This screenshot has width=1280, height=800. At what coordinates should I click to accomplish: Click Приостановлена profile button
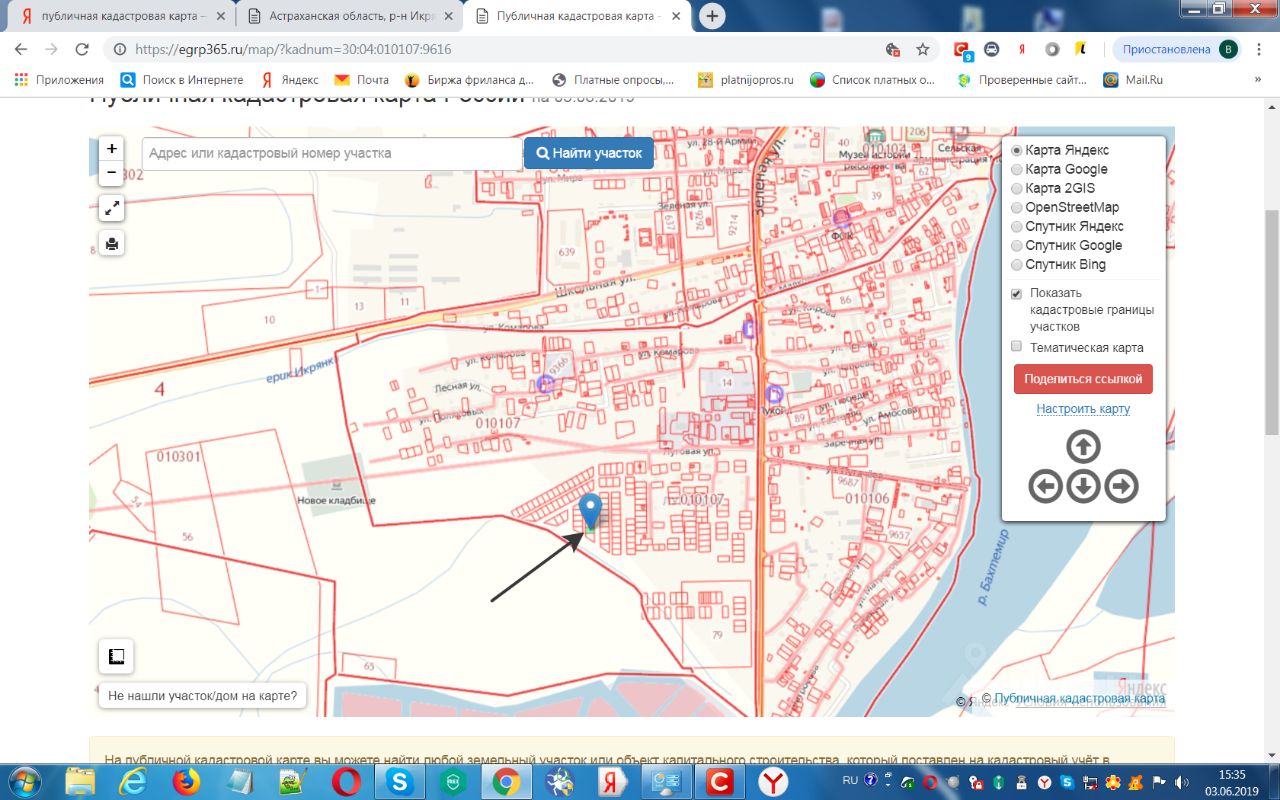[x=1178, y=49]
